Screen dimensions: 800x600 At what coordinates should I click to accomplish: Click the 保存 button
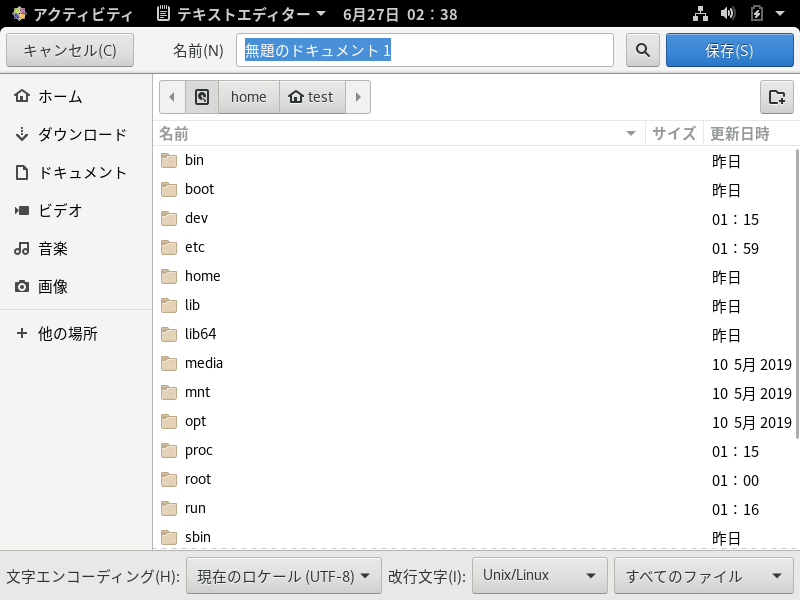729,50
